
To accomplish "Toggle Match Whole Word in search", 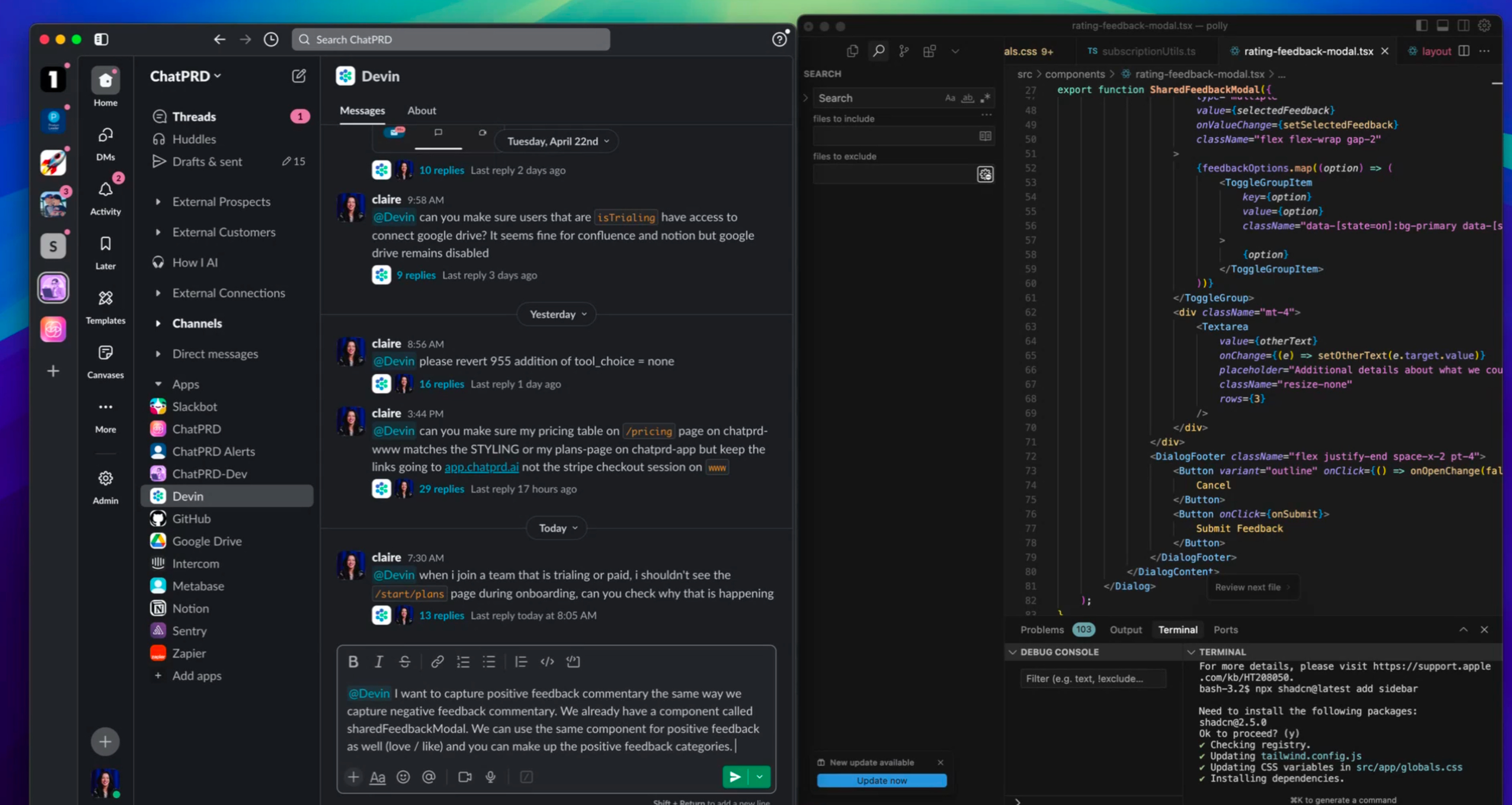I will [967, 98].
